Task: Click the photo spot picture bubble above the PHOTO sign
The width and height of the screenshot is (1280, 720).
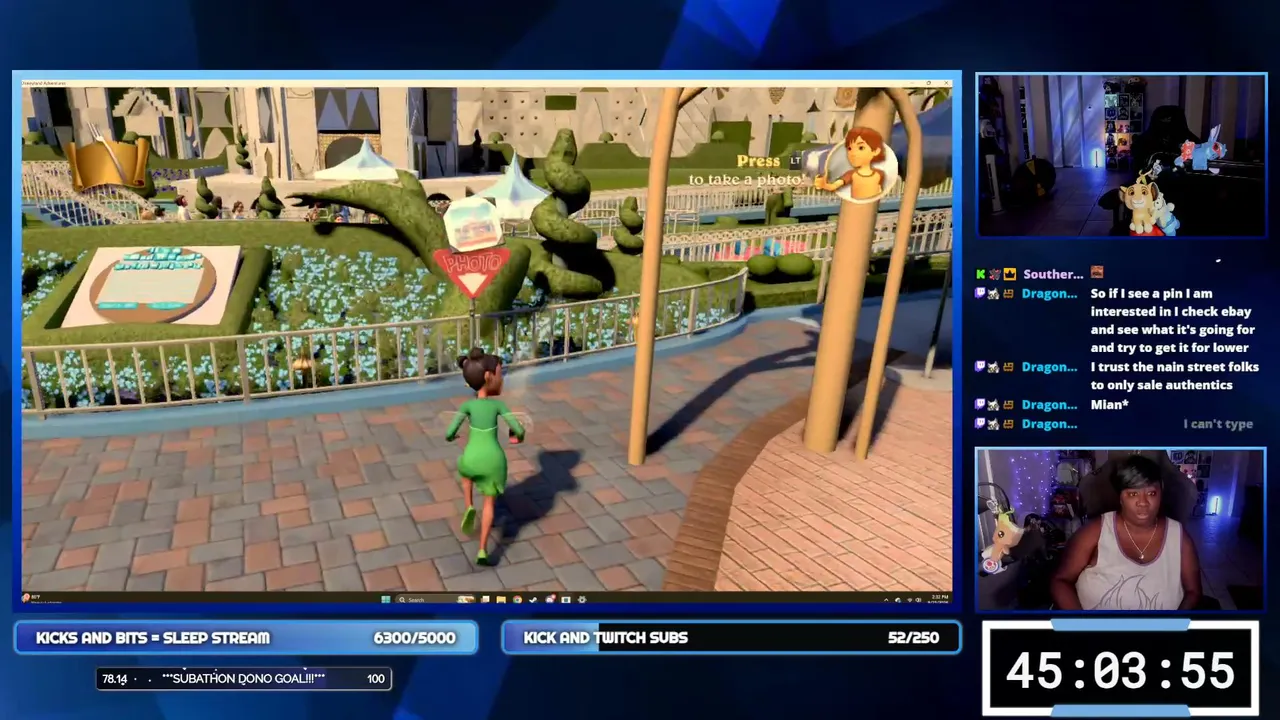Action: pyautogui.click(x=472, y=222)
